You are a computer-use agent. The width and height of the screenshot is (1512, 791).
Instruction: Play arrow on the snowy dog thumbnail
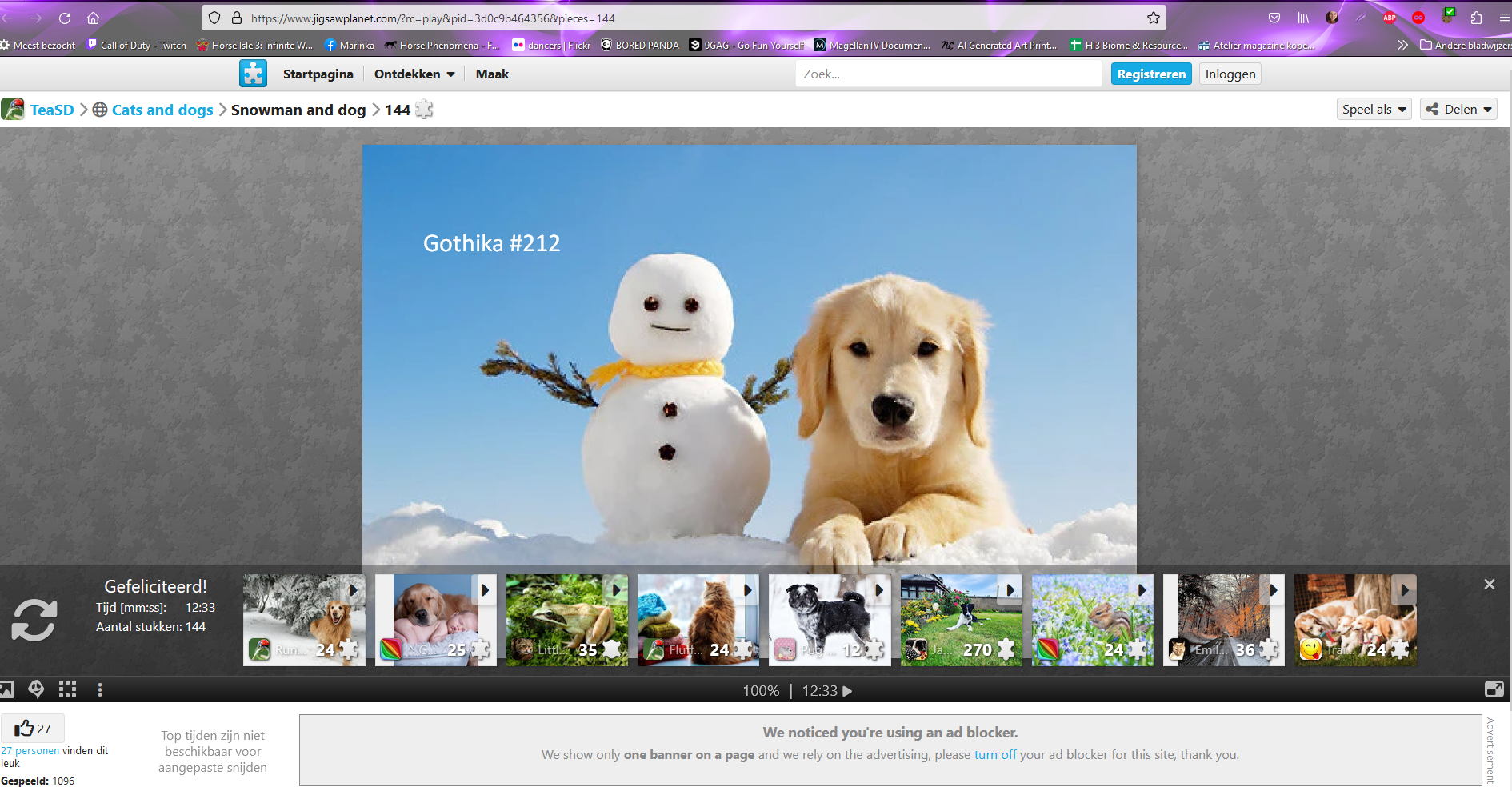pos(354,590)
